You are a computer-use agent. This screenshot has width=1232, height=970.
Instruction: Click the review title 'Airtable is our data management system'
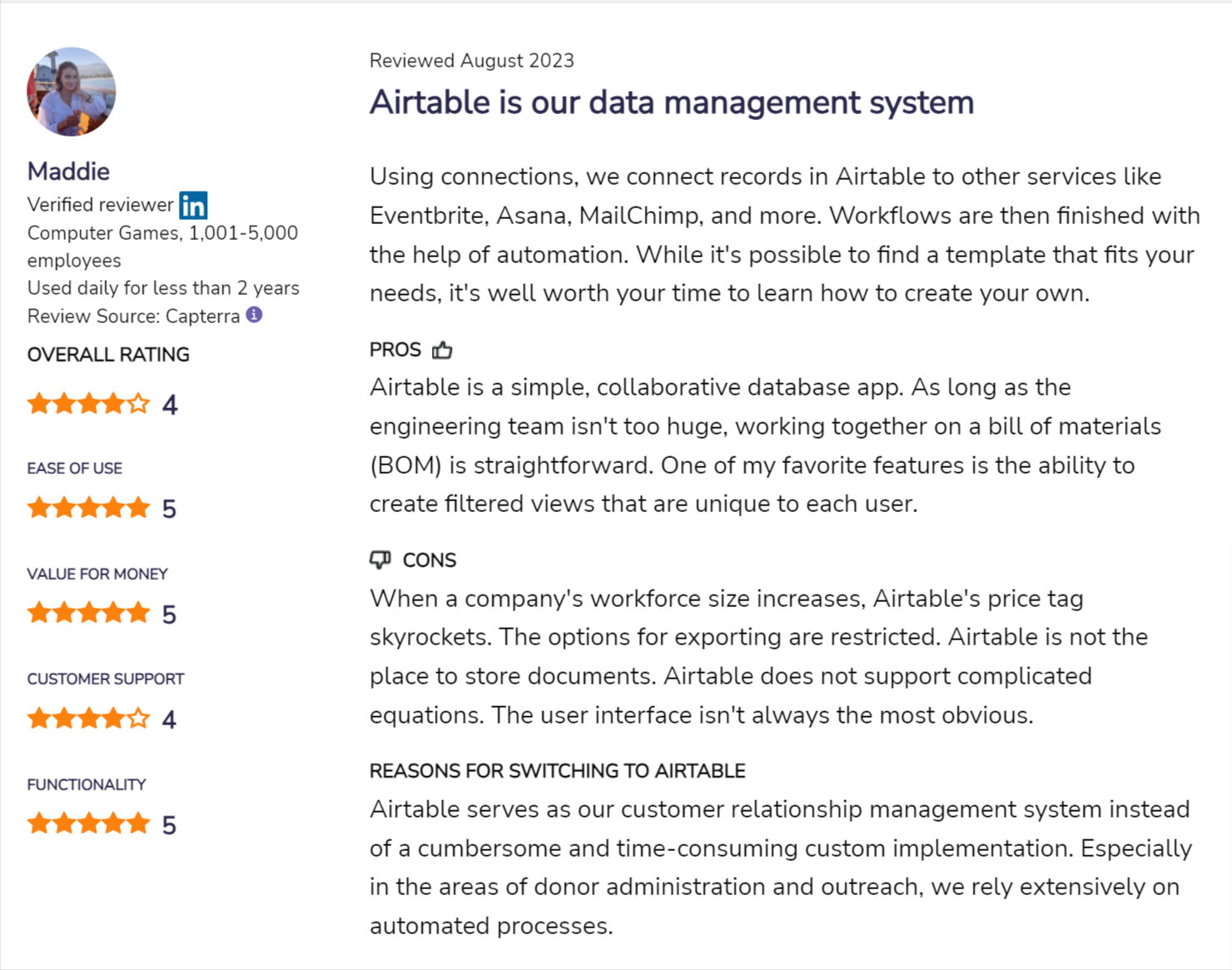672,102
